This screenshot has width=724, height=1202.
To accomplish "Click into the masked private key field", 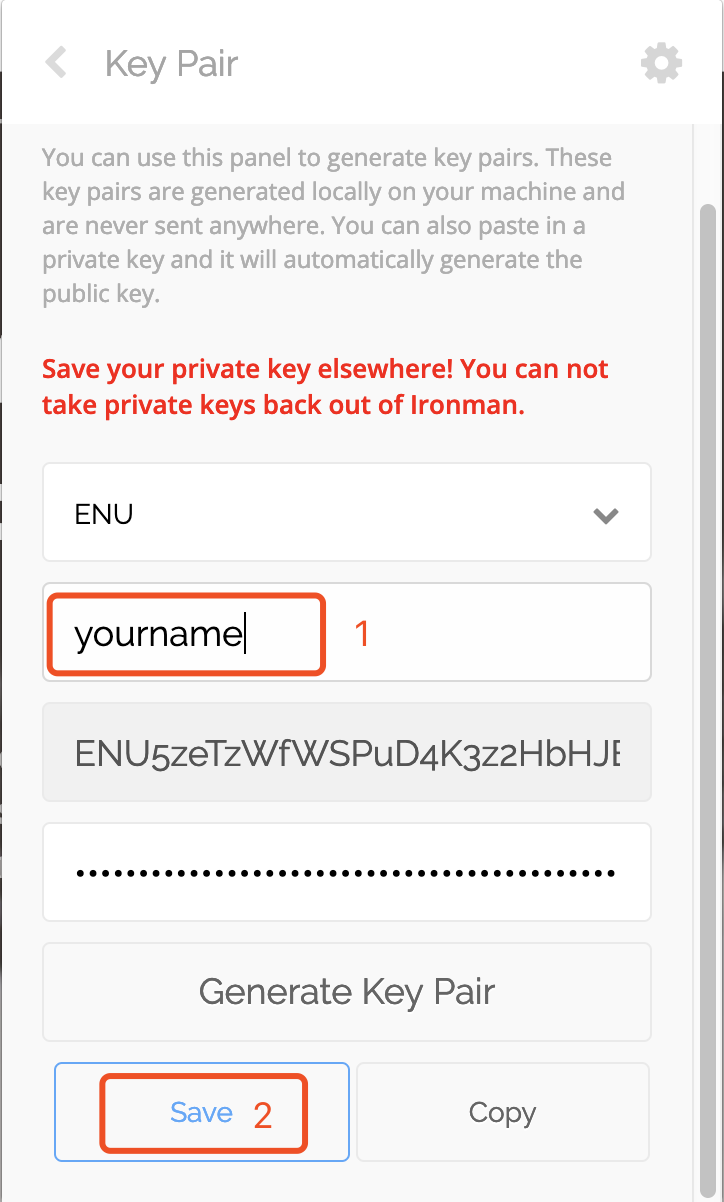I will [x=347, y=872].
